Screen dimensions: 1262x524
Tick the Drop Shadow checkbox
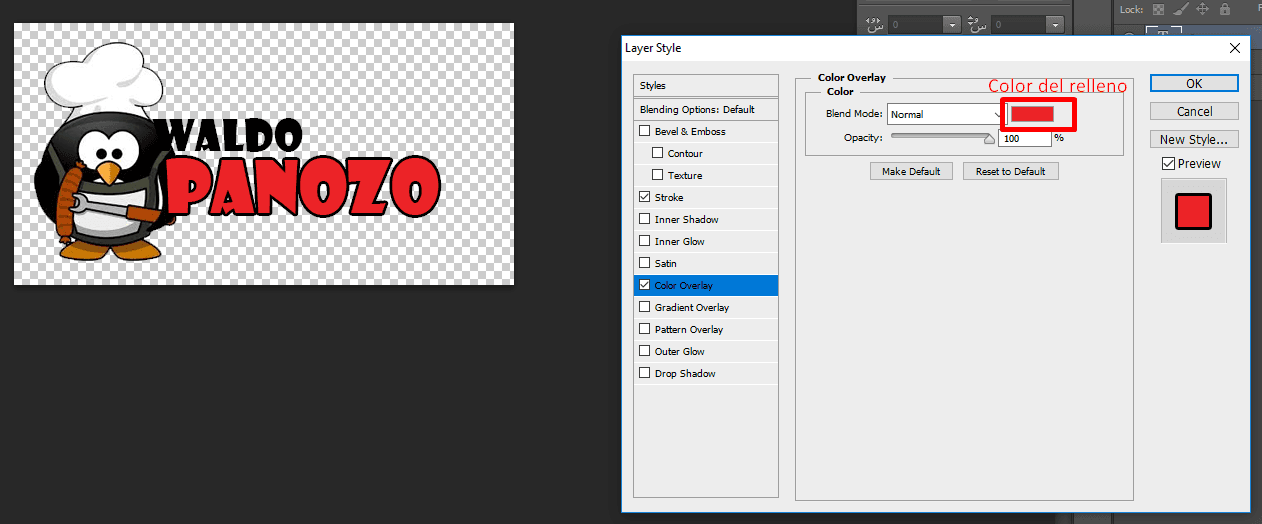[x=645, y=373]
